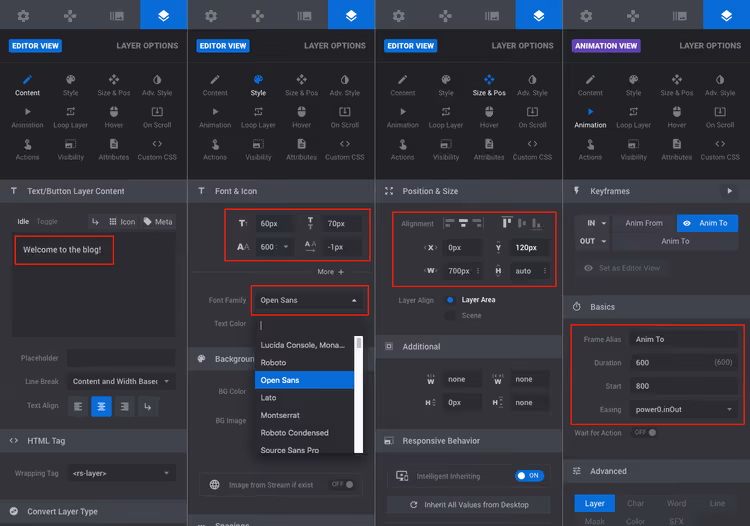The height and width of the screenshot is (526, 750).
Task: Click Inherit All Values from Desktop
Action: 469,504
